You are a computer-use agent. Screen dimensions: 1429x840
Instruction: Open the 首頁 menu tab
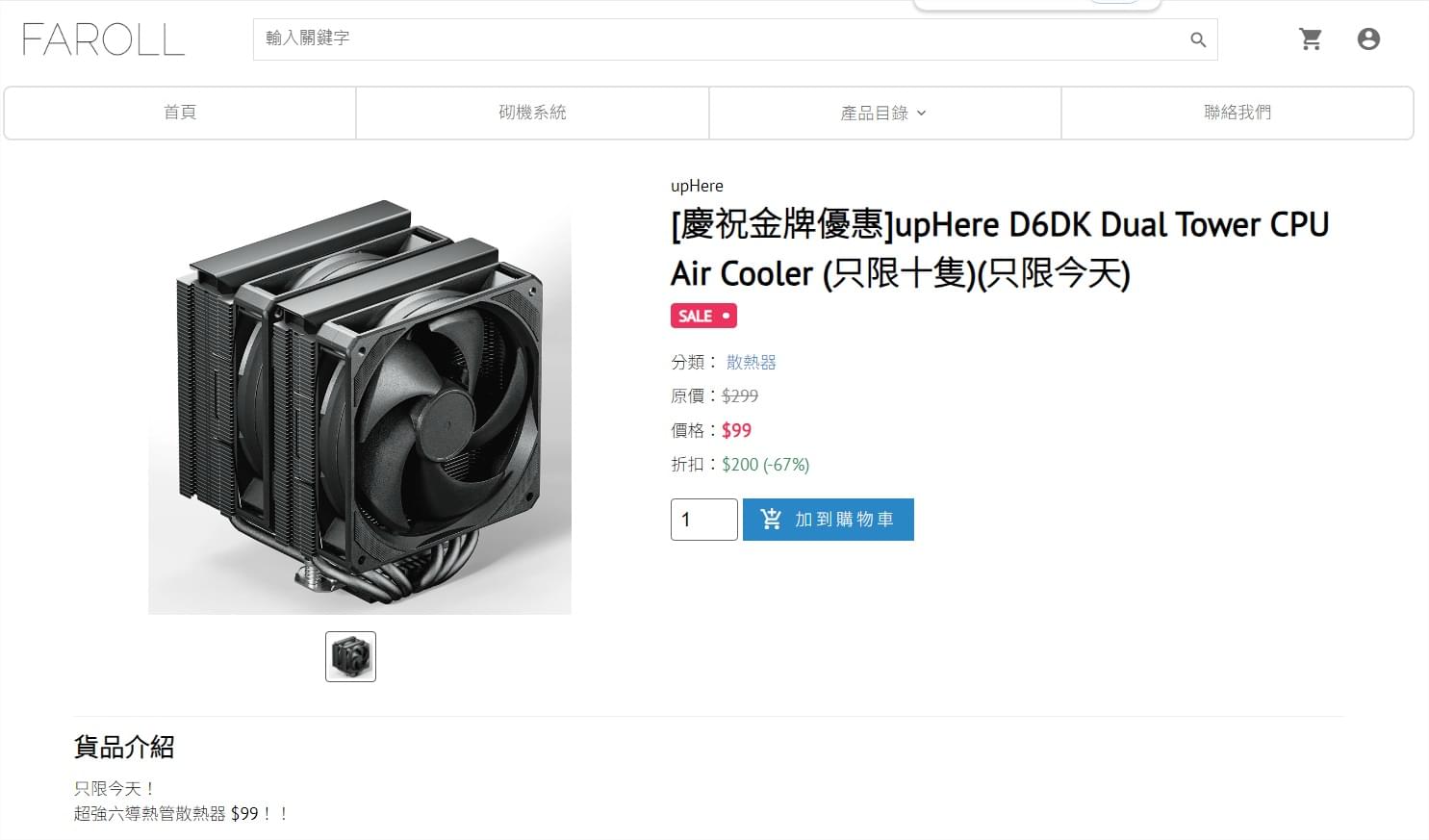[180, 113]
